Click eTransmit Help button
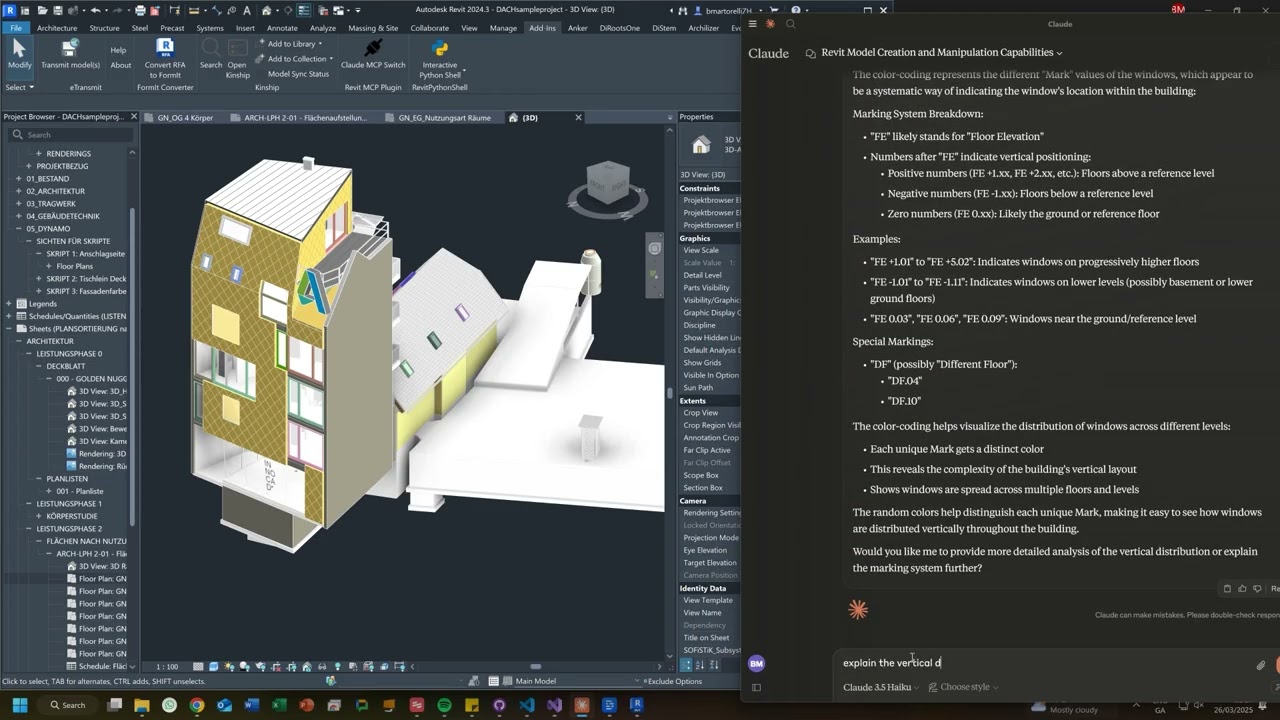Viewport: 1280px width, 720px height. tap(118, 50)
